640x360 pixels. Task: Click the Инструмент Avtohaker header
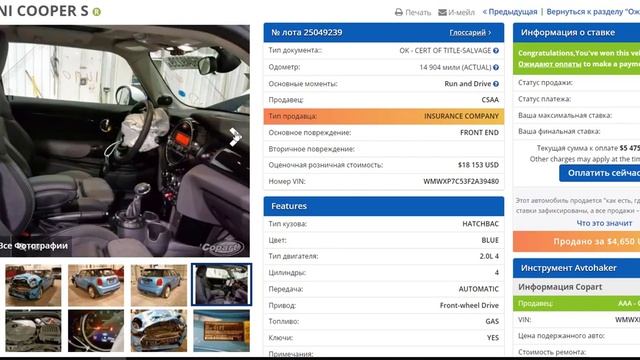(x=576, y=268)
